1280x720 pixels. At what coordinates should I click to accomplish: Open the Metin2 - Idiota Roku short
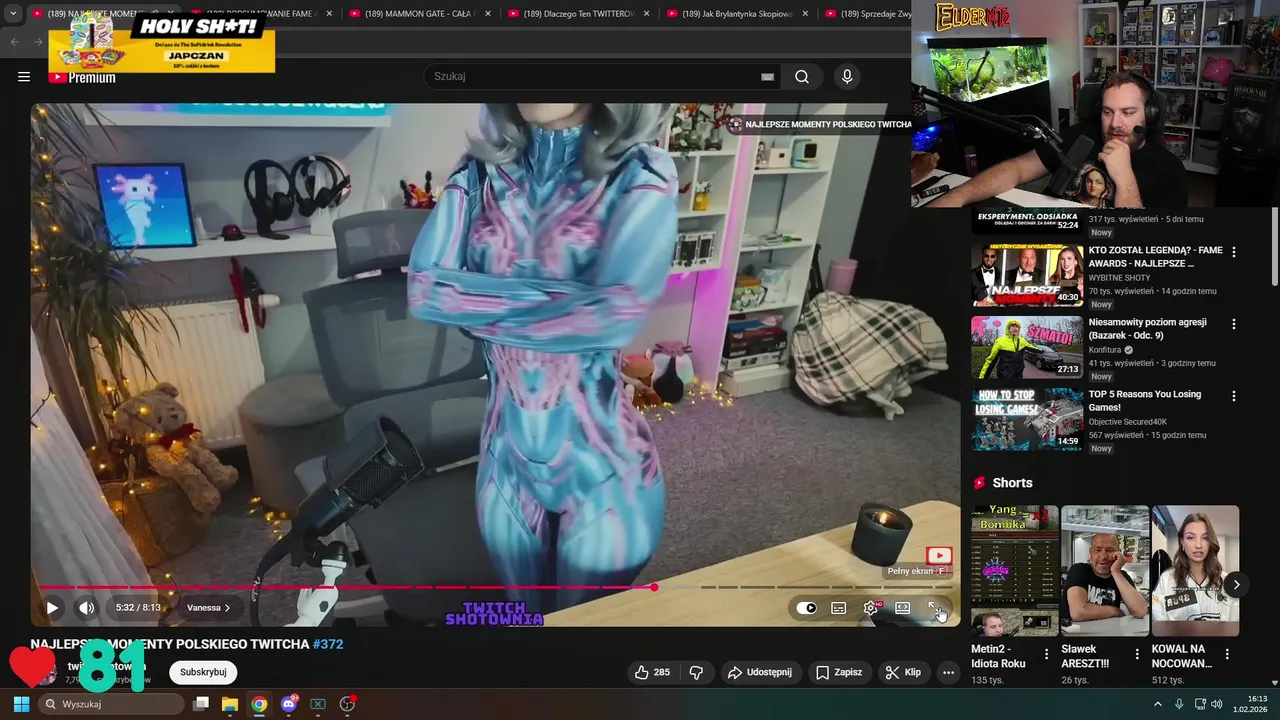pyautogui.click(x=1015, y=570)
